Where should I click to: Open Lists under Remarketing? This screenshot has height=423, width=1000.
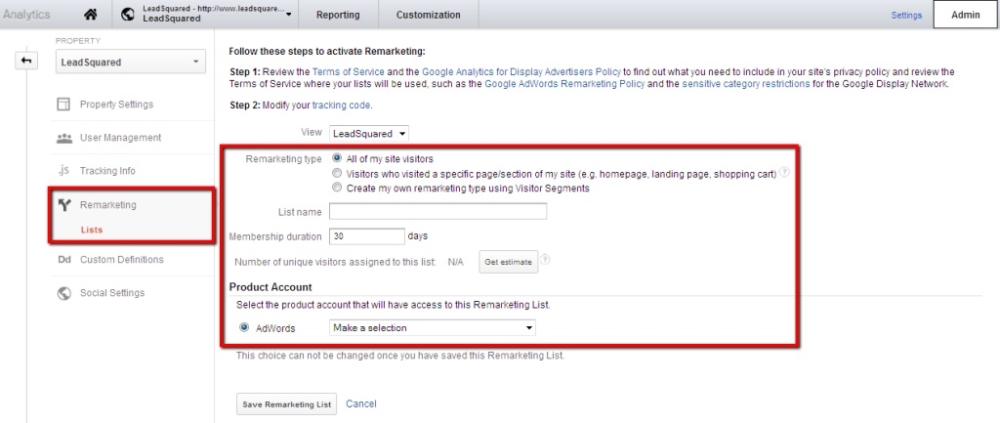(x=92, y=230)
